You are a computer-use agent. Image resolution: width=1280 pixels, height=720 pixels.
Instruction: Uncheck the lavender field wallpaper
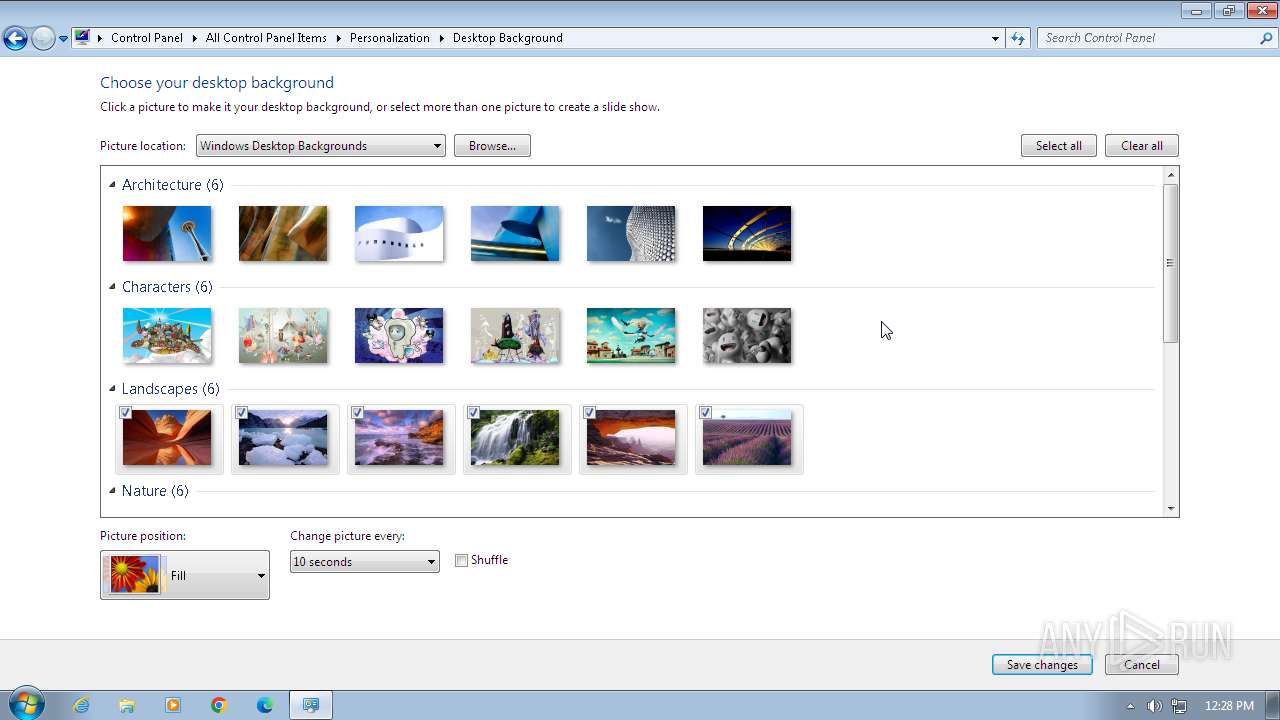pyautogui.click(x=705, y=413)
